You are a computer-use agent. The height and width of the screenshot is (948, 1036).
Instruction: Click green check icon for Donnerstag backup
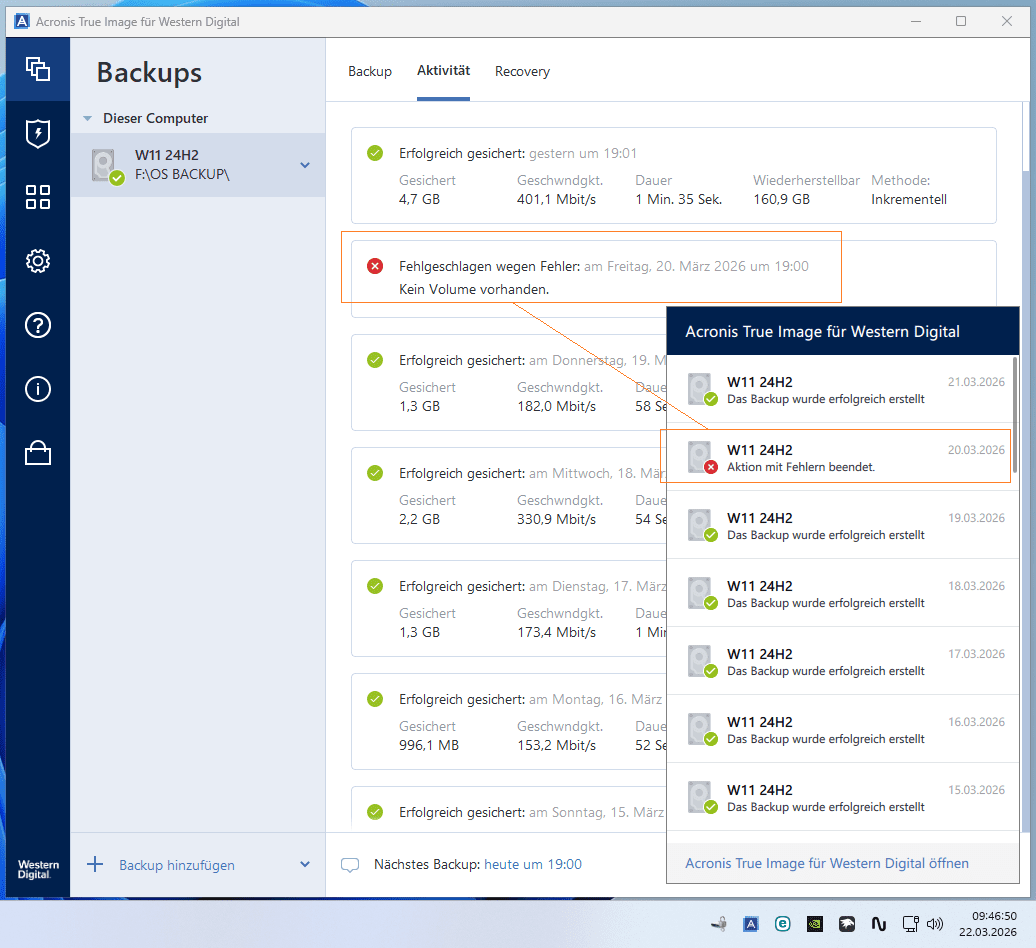point(375,360)
